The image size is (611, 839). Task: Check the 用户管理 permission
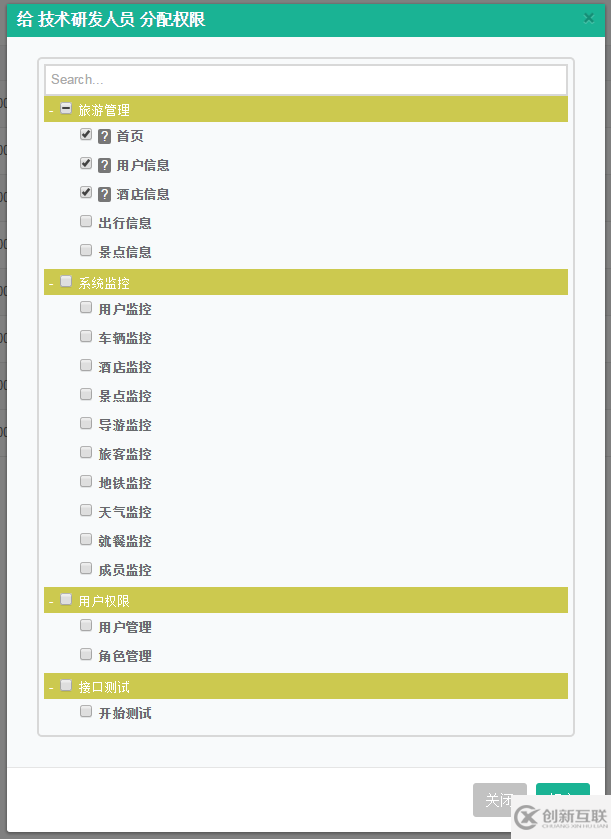pos(85,625)
